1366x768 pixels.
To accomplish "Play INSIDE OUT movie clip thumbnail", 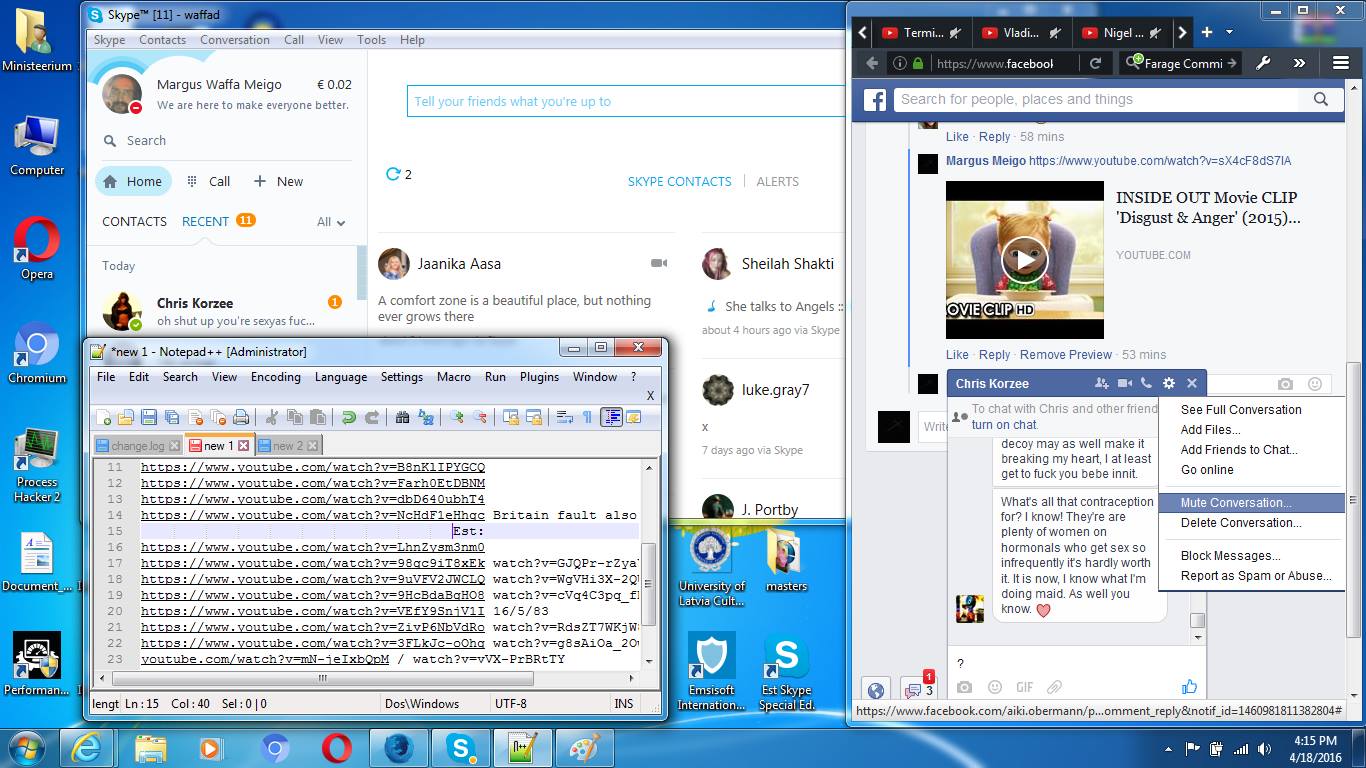I will [x=1025, y=260].
